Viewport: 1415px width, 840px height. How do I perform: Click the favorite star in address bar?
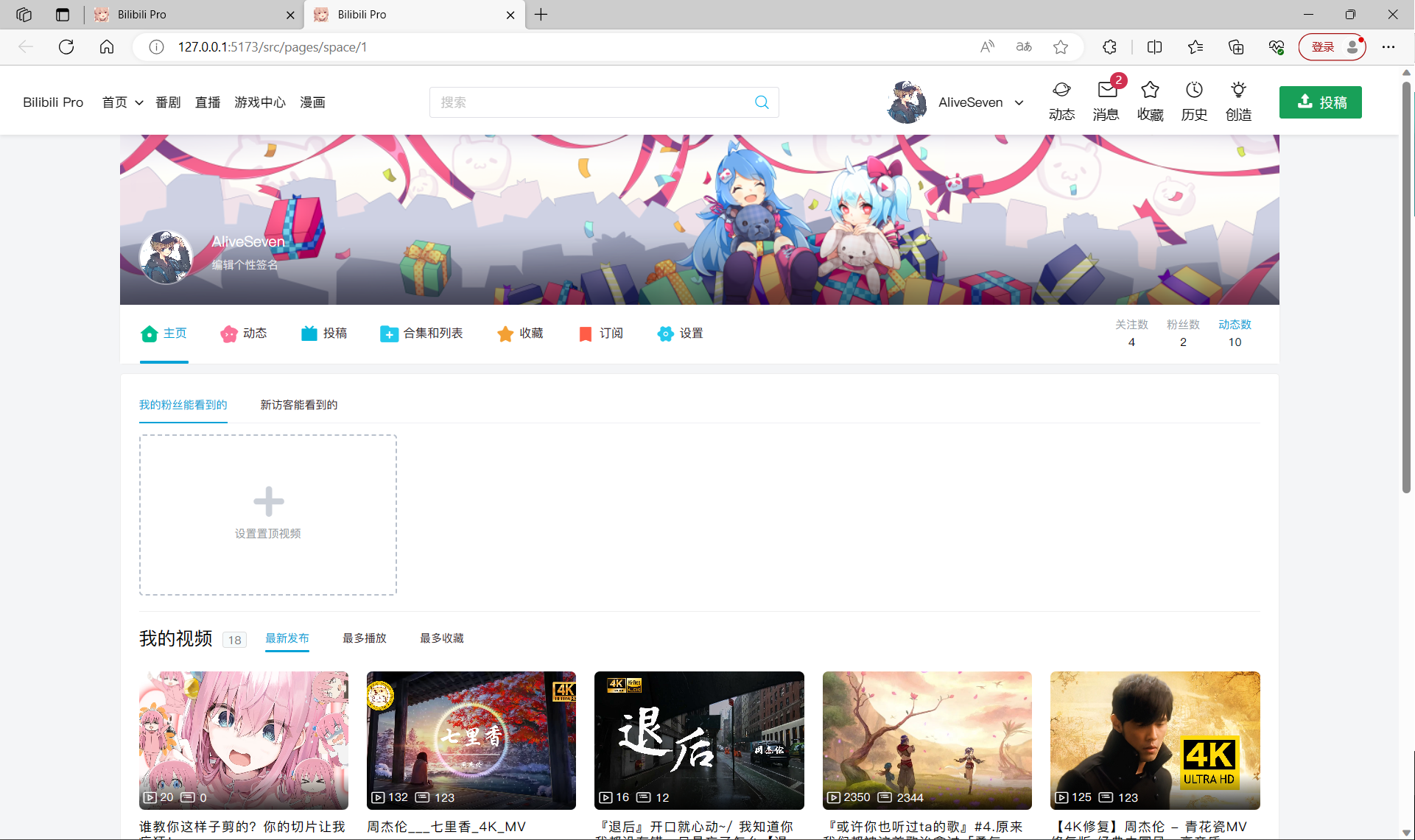(1061, 47)
